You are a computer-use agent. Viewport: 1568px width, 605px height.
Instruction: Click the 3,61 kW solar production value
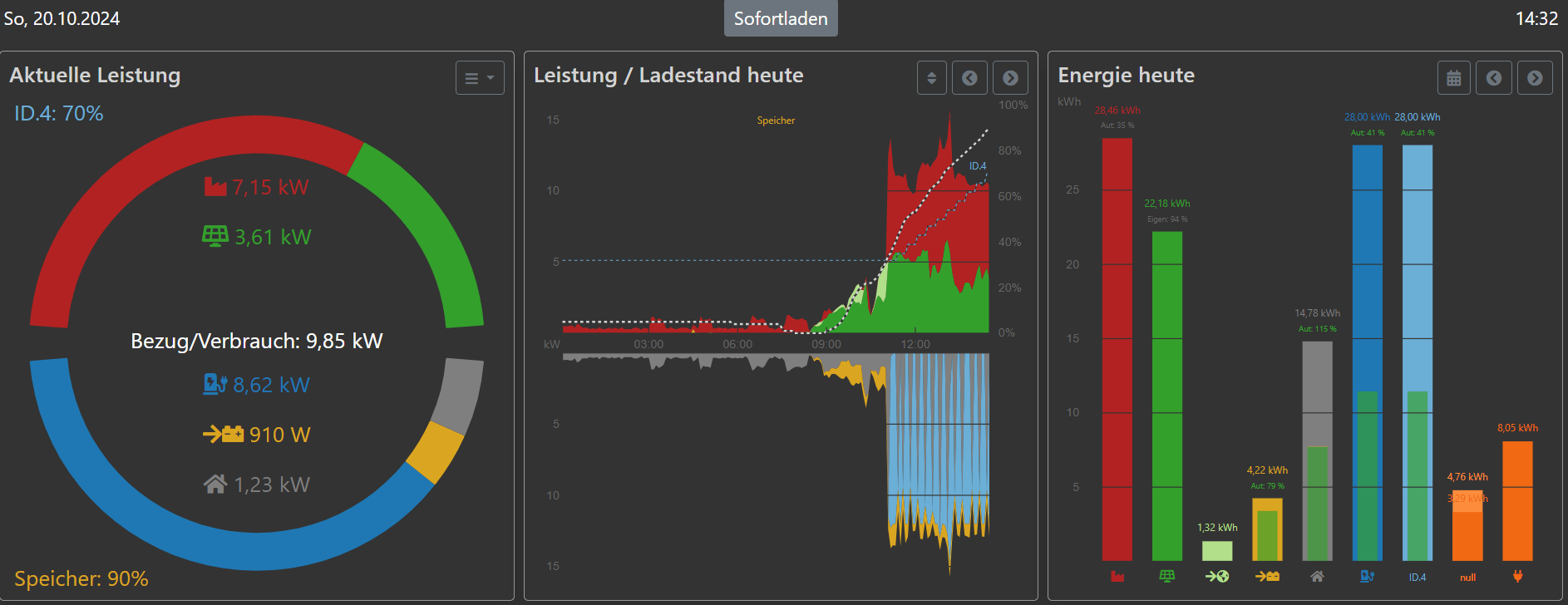pyautogui.click(x=273, y=237)
